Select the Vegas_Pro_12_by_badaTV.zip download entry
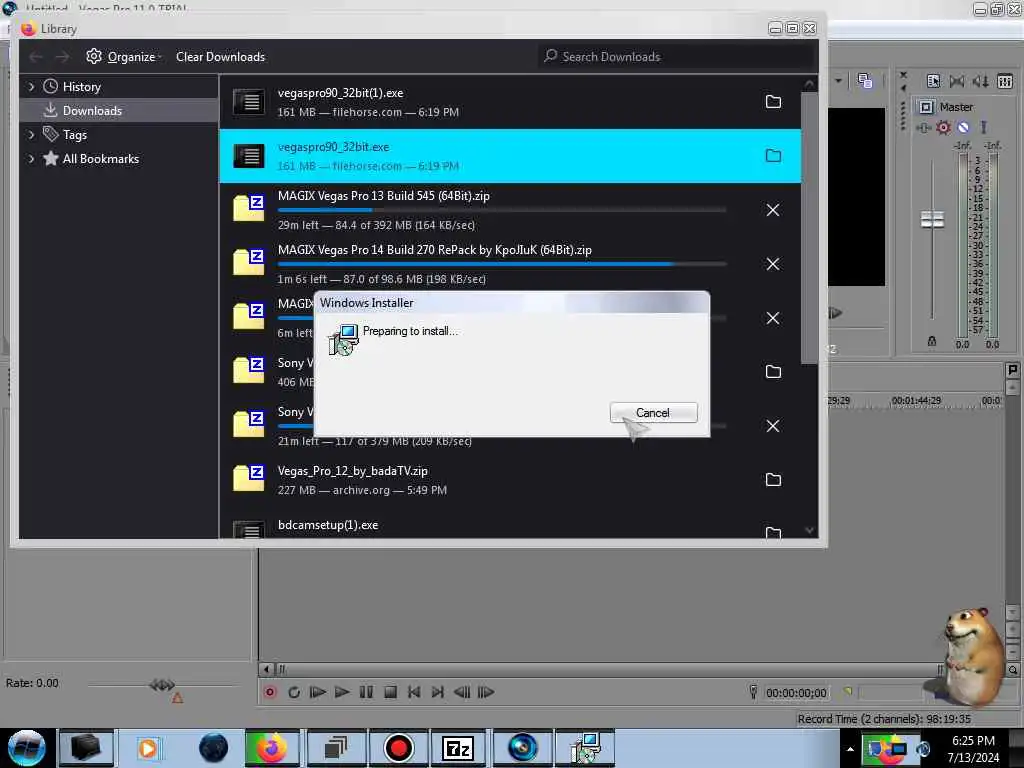 pyautogui.click(x=510, y=480)
